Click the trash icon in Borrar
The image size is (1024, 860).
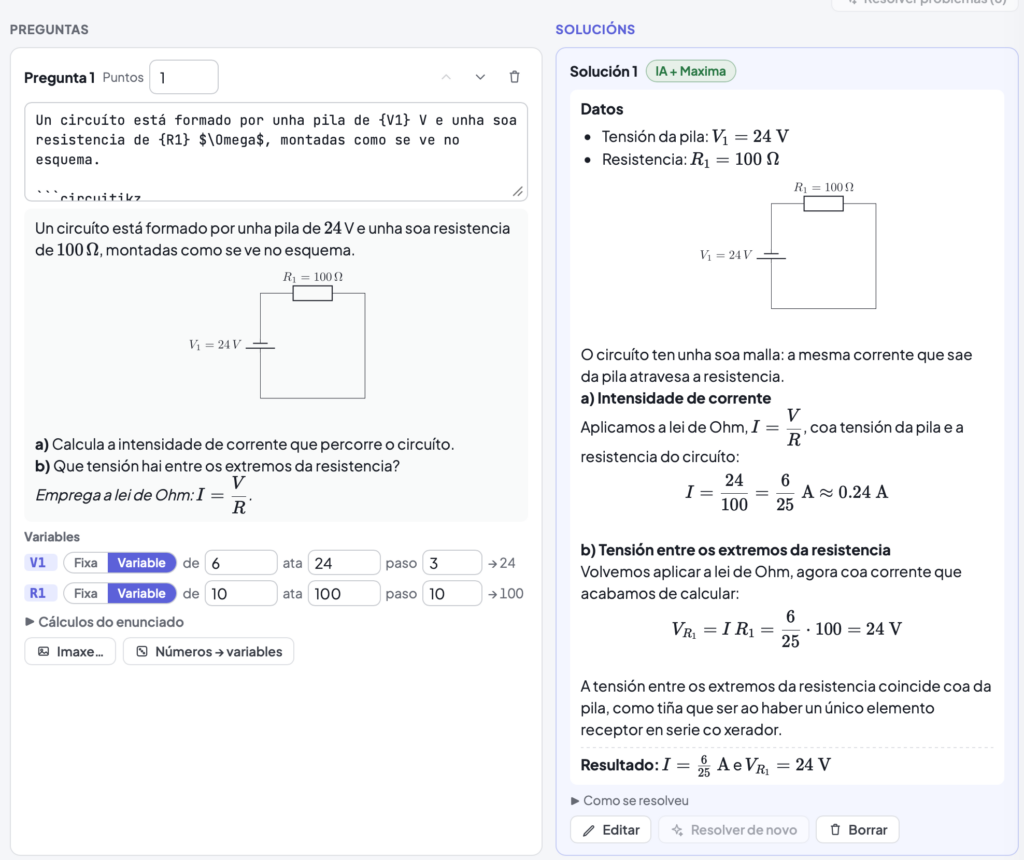coord(835,830)
